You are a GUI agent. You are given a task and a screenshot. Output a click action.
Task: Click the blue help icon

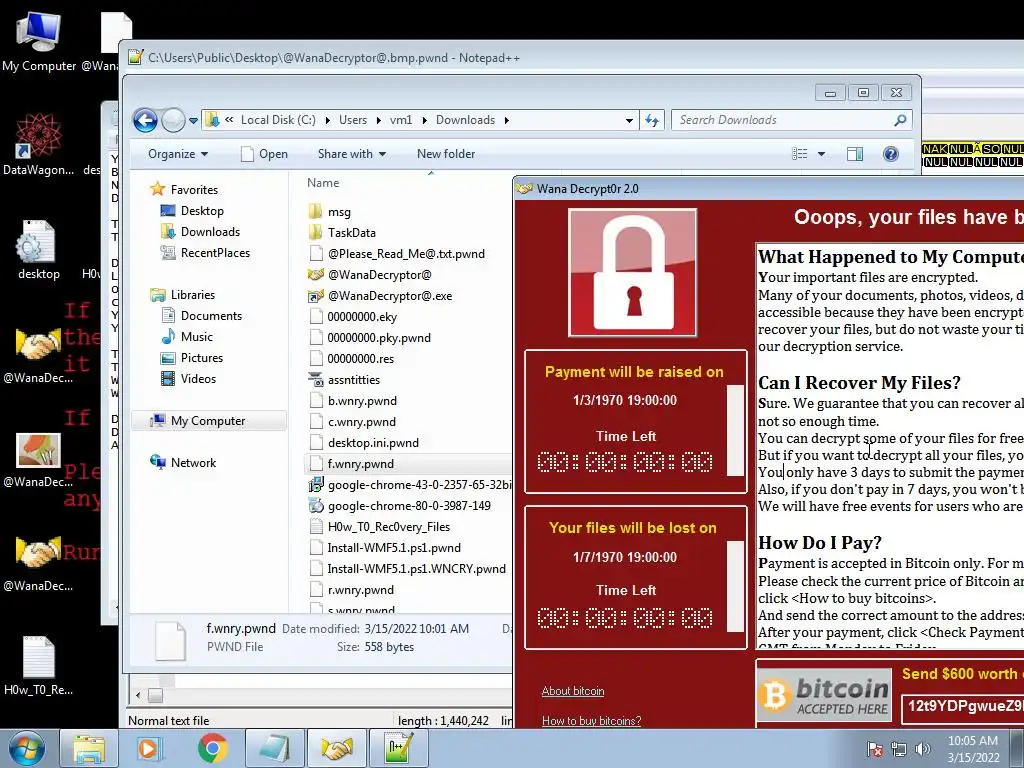click(x=891, y=154)
